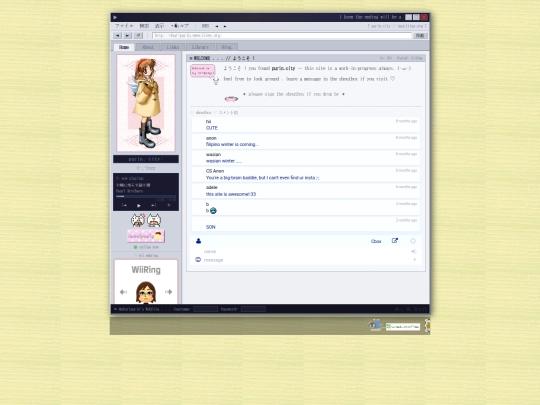Open the emoji picker beside the message field
The image size is (540, 405).
(x=198, y=260)
